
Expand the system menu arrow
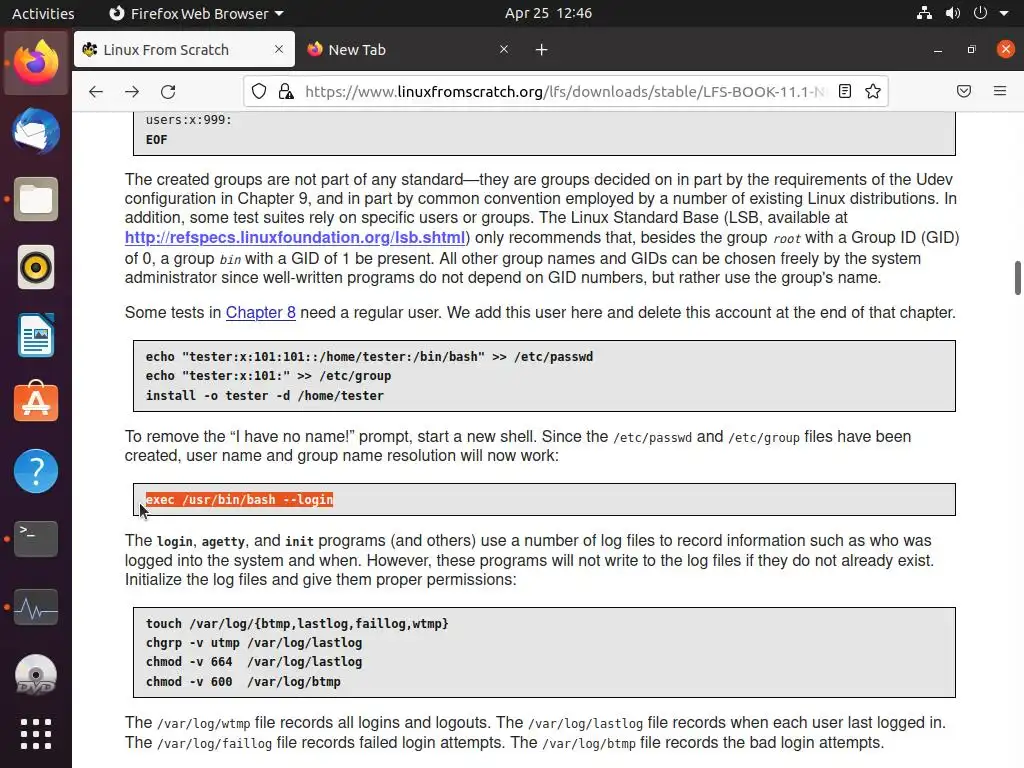pos(1004,13)
